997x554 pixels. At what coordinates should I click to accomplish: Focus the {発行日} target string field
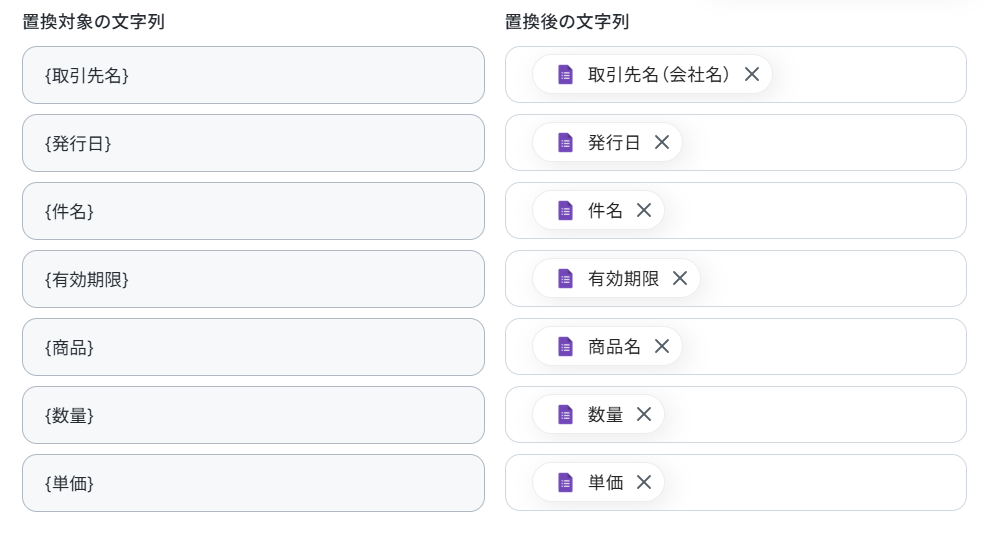253,143
